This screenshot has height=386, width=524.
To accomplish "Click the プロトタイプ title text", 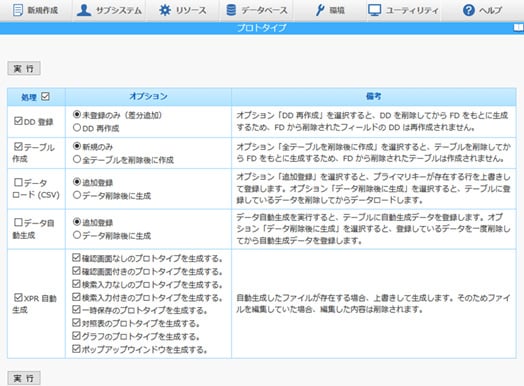I will pos(262,28).
